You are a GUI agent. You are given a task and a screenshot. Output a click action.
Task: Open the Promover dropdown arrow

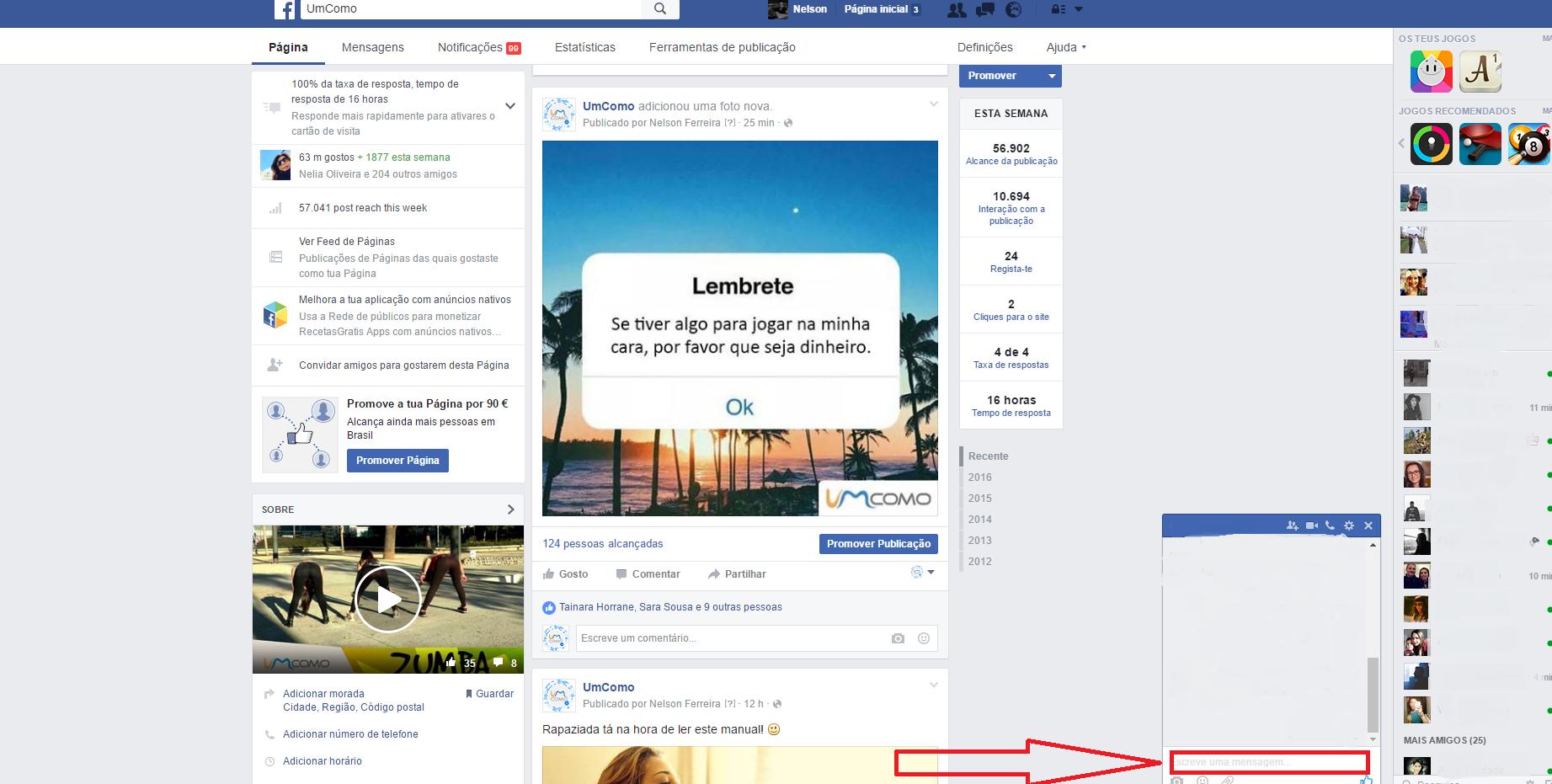[x=1052, y=76]
